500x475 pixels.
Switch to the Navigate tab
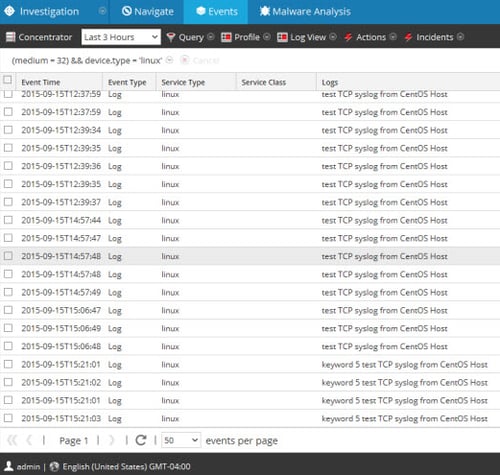(148, 12)
